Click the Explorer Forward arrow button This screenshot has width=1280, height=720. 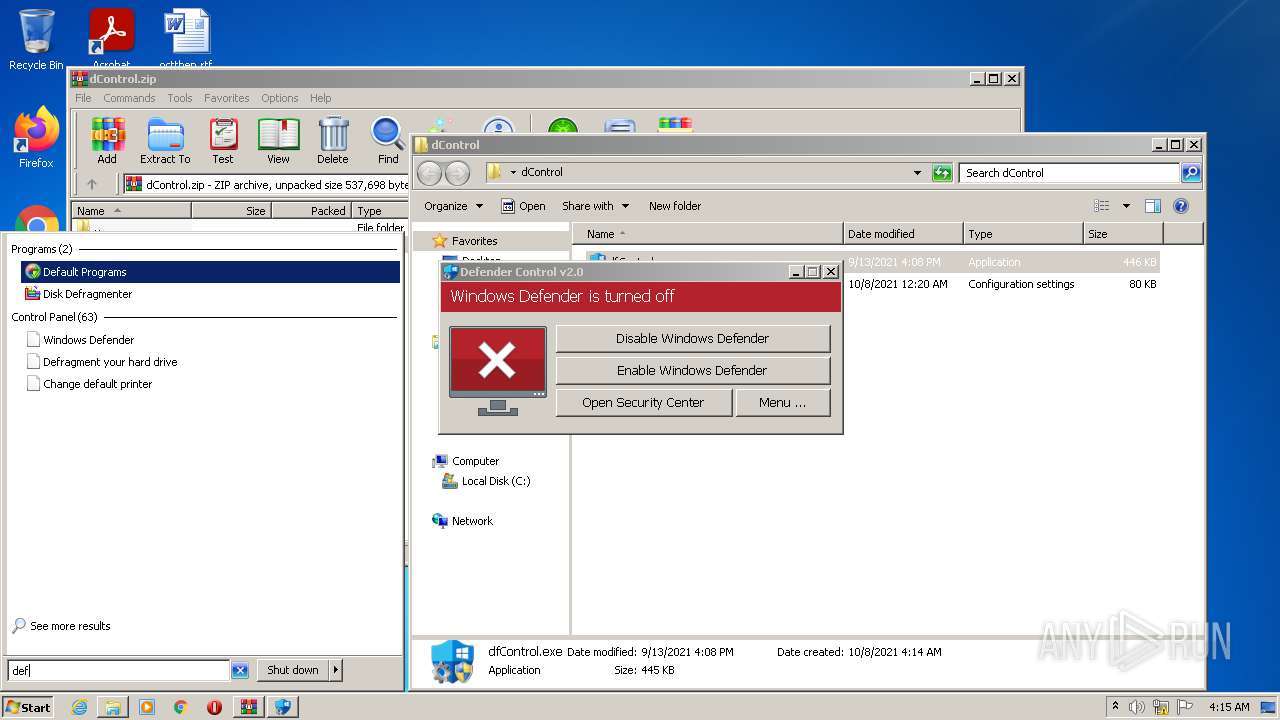pos(457,173)
